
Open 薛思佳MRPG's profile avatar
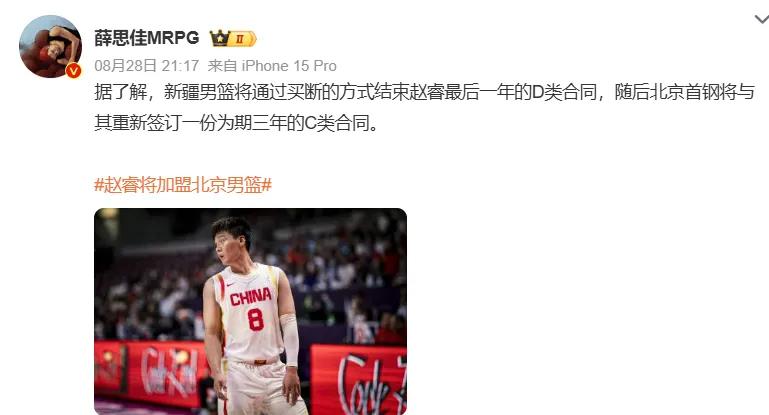click(51, 47)
